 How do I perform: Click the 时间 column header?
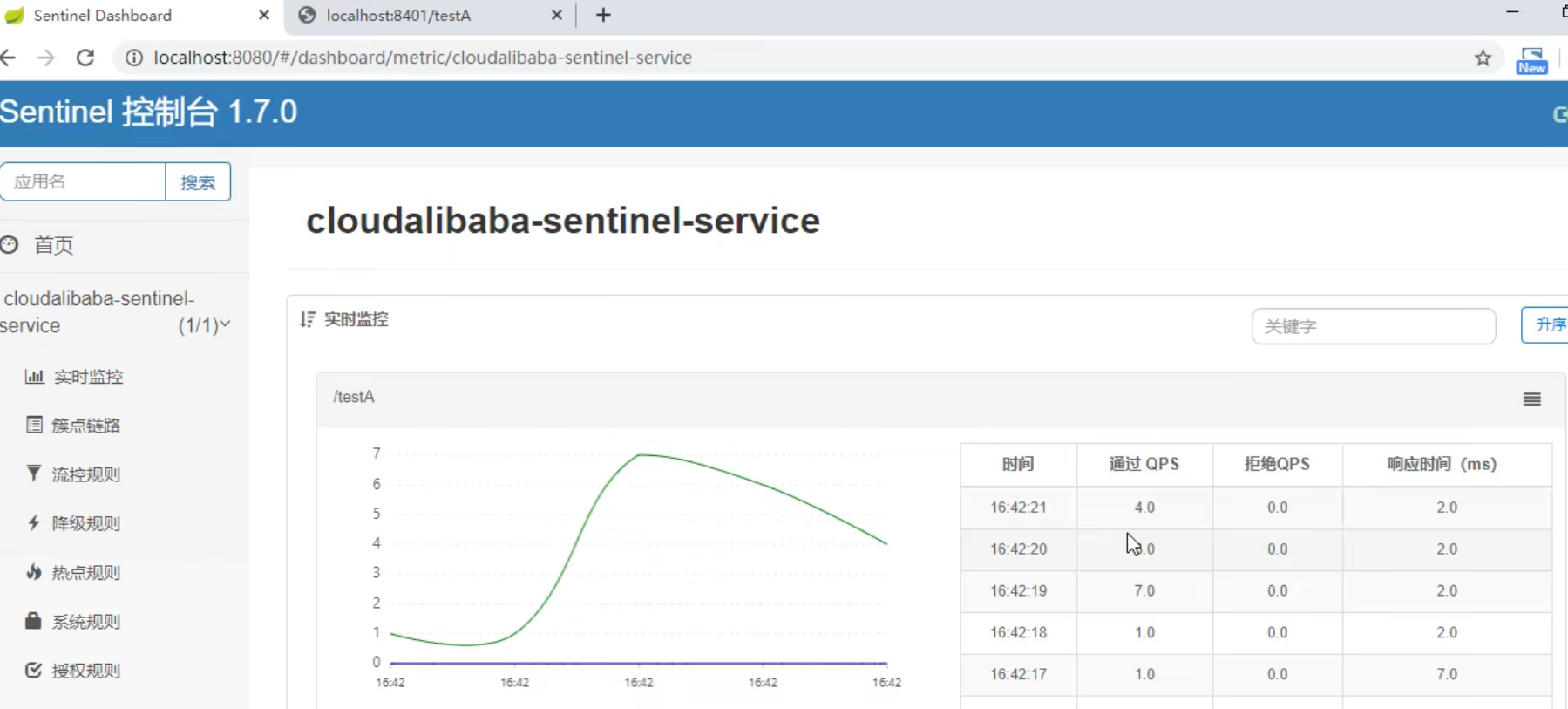pyautogui.click(x=1018, y=464)
